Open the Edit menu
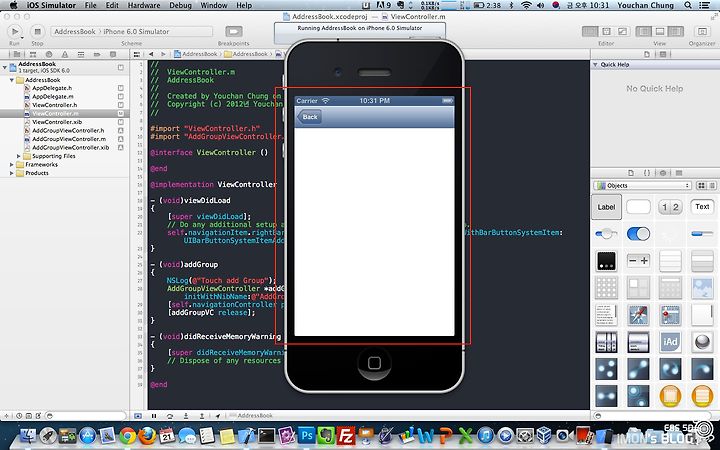This screenshot has height=450, width=720. click(x=112, y=6)
